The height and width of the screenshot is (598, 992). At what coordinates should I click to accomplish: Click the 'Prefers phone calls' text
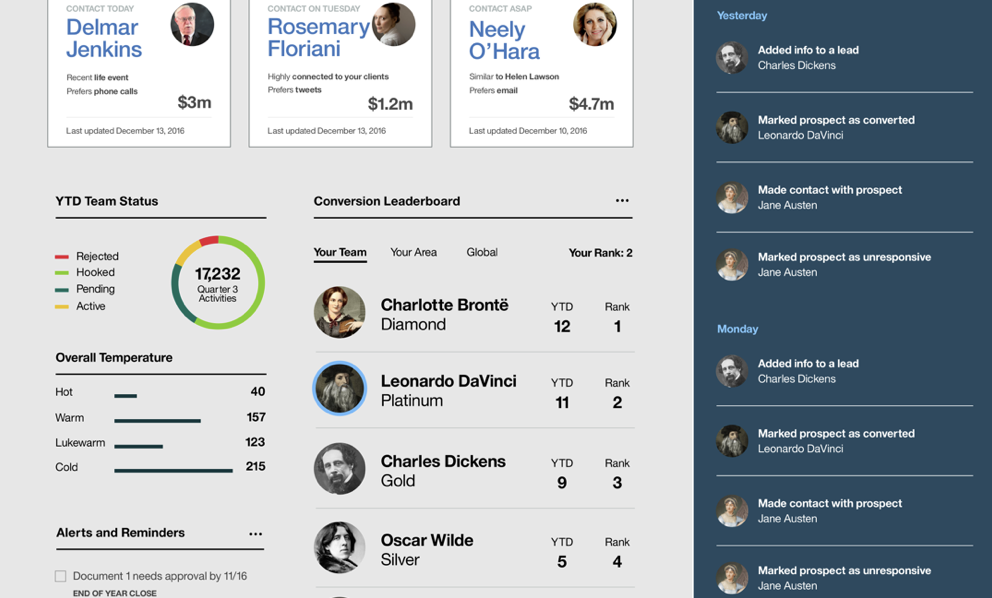102,91
